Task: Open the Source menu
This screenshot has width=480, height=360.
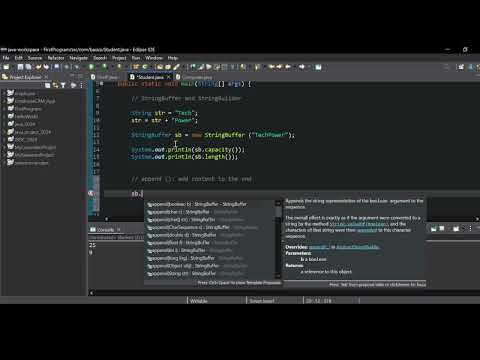Action: point(35,58)
